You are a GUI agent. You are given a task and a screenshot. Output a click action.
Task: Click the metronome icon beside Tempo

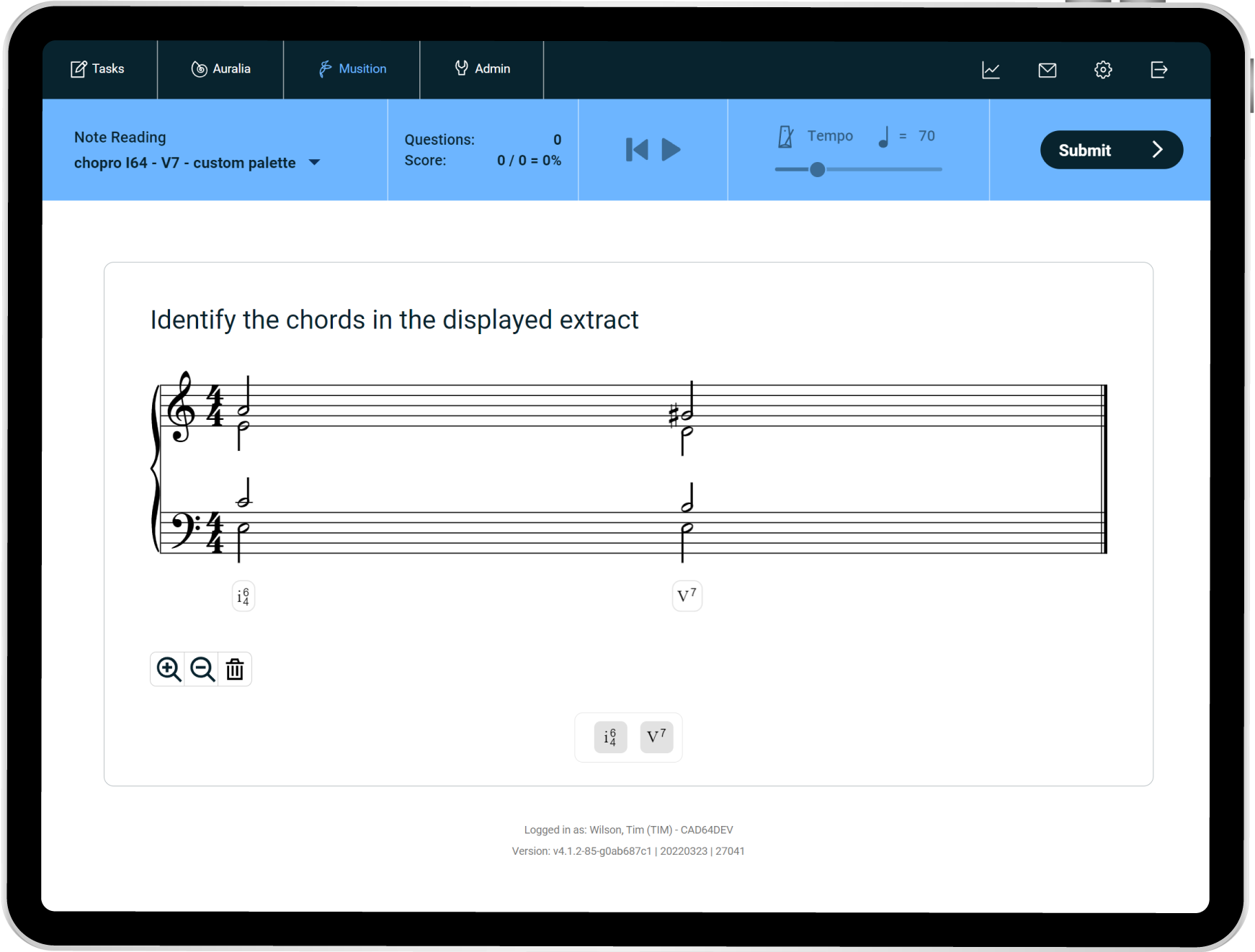coord(785,136)
